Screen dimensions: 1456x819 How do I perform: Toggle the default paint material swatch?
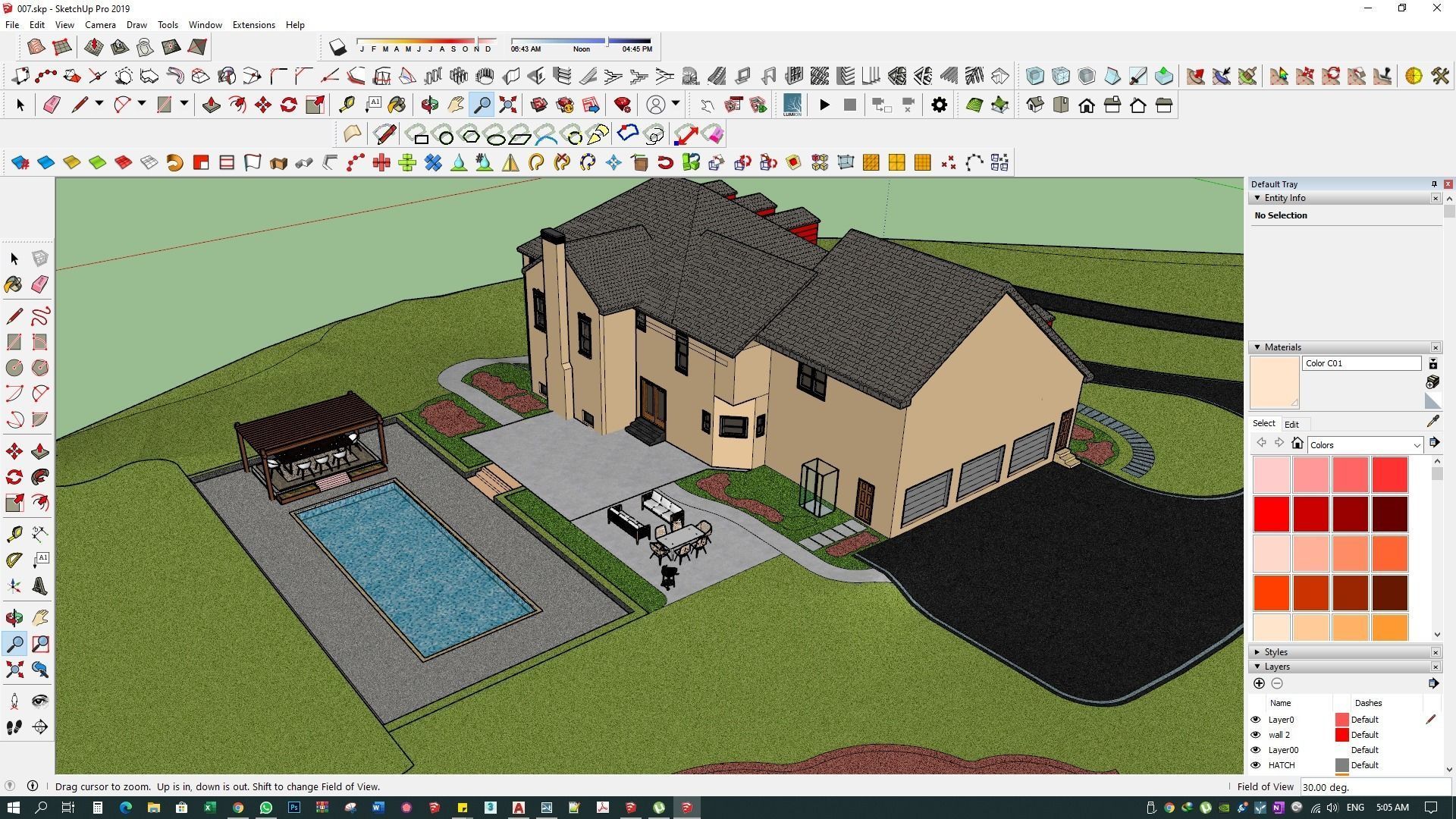click(1432, 401)
